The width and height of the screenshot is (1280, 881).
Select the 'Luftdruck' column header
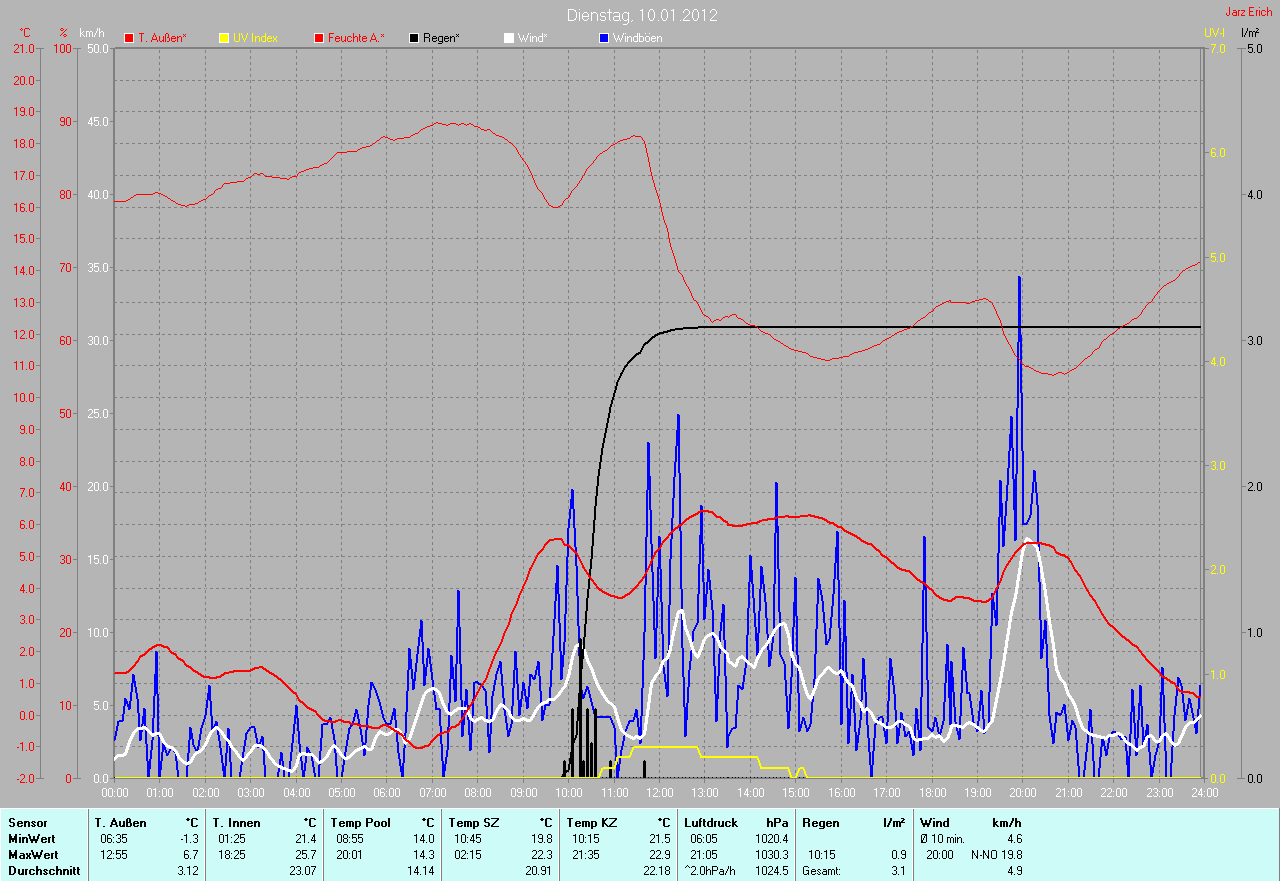click(711, 823)
